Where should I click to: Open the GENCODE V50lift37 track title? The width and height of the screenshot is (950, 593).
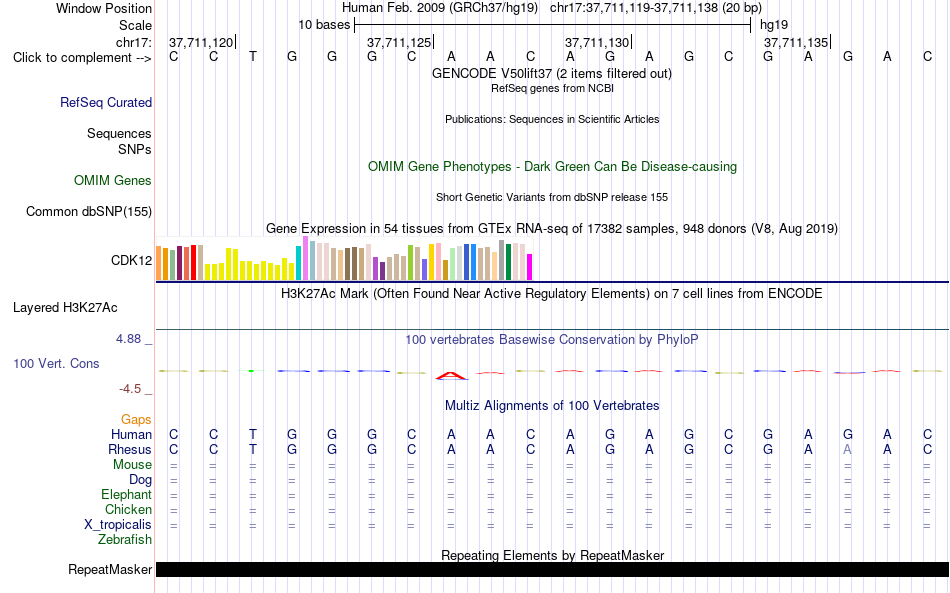pos(552,73)
